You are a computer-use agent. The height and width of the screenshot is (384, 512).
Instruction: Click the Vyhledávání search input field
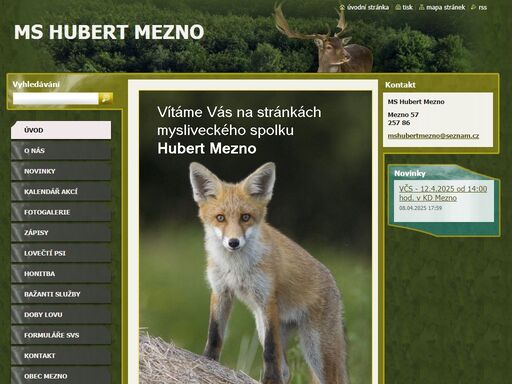click(x=56, y=98)
